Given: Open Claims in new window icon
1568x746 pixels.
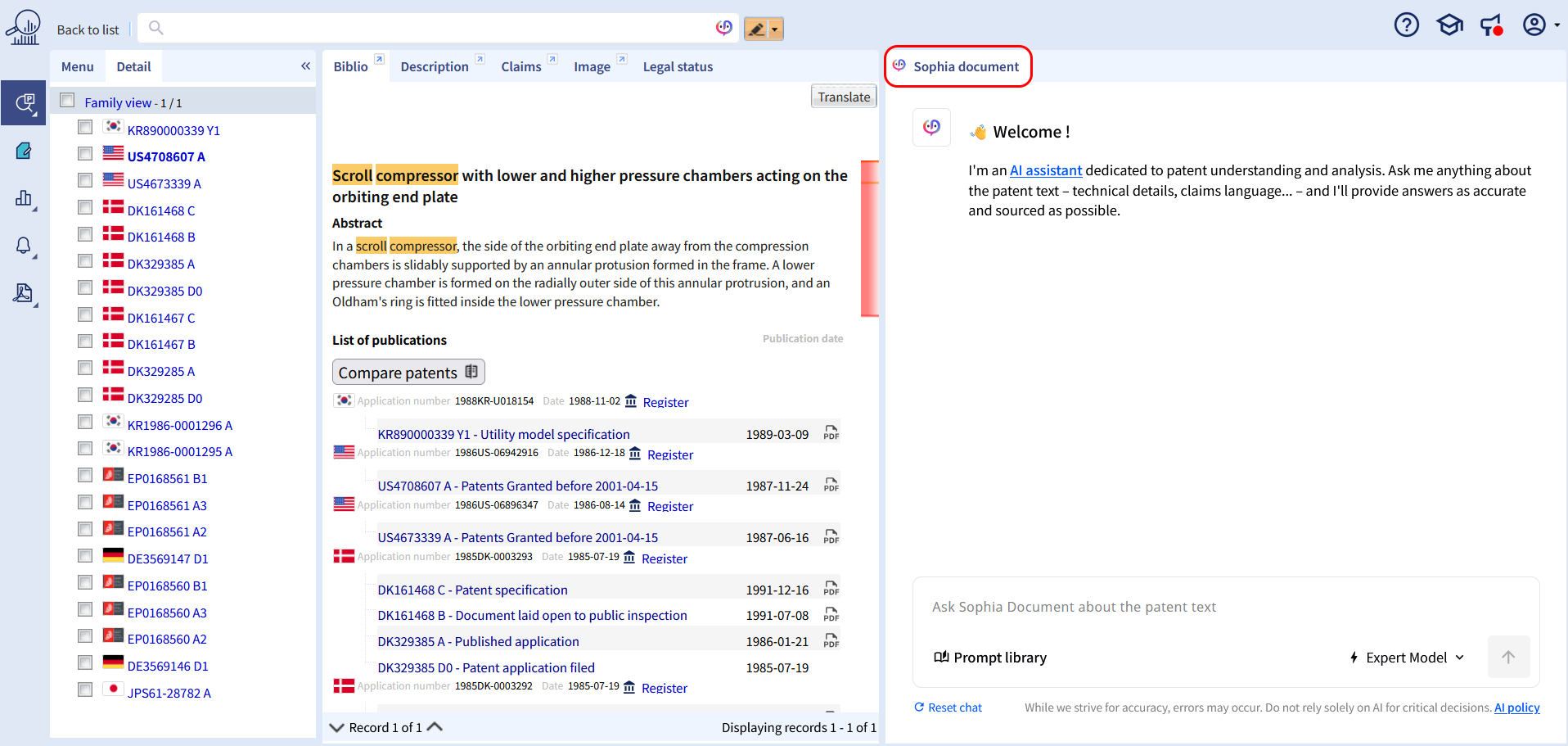Looking at the screenshot, I should [x=552, y=59].
